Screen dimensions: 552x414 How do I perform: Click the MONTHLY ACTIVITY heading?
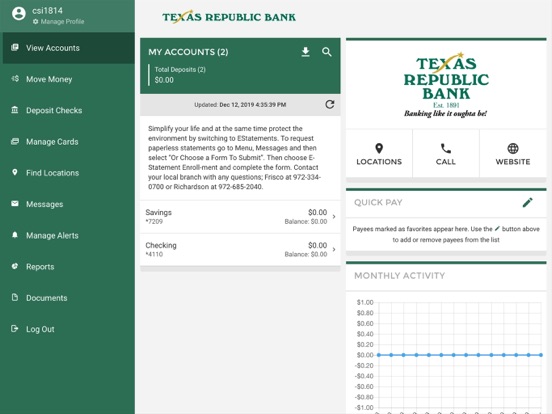(x=400, y=276)
